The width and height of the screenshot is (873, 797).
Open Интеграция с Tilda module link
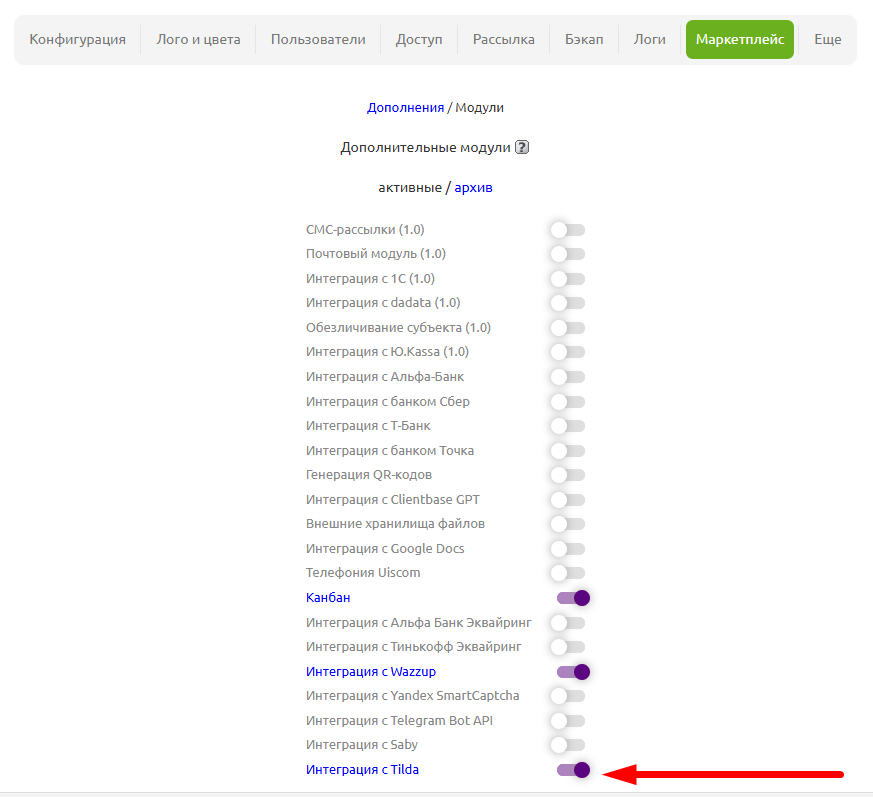click(362, 770)
